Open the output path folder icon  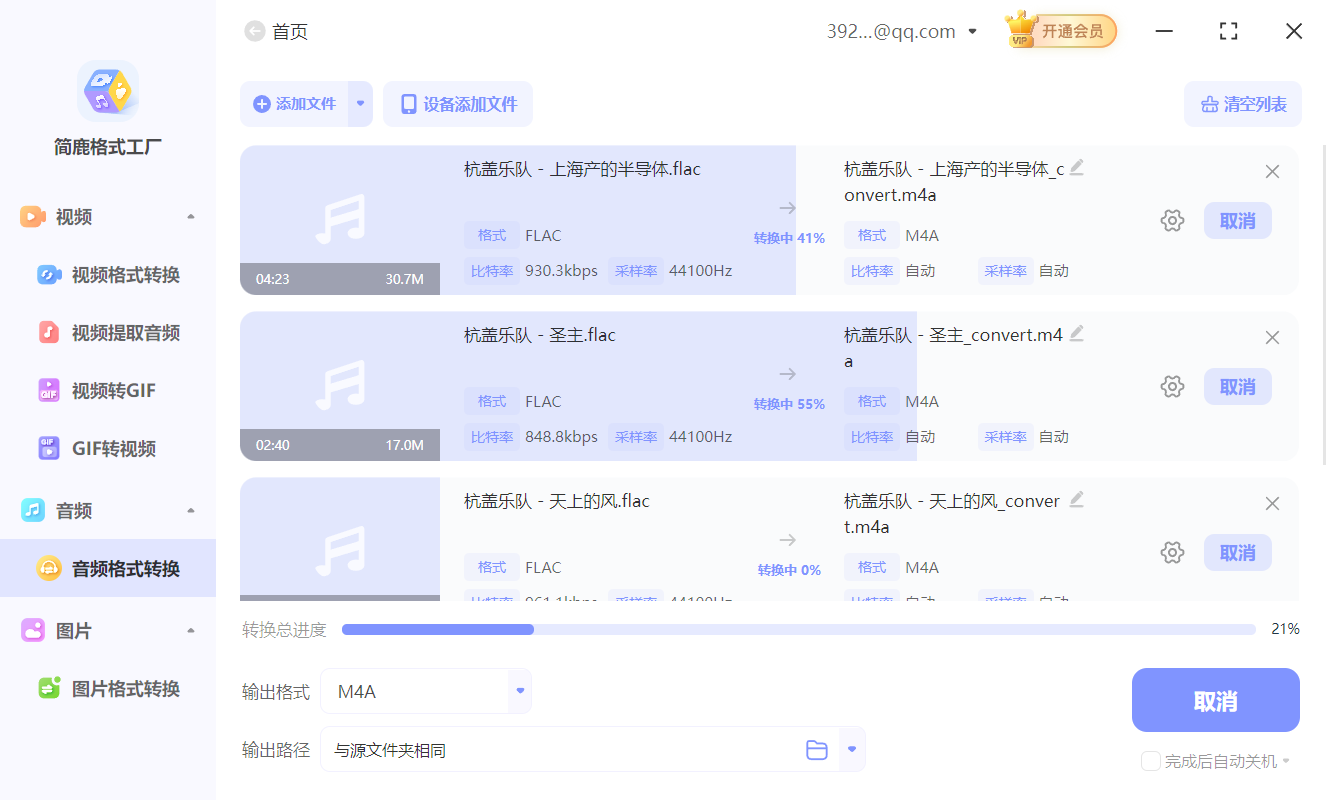[816, 748]
